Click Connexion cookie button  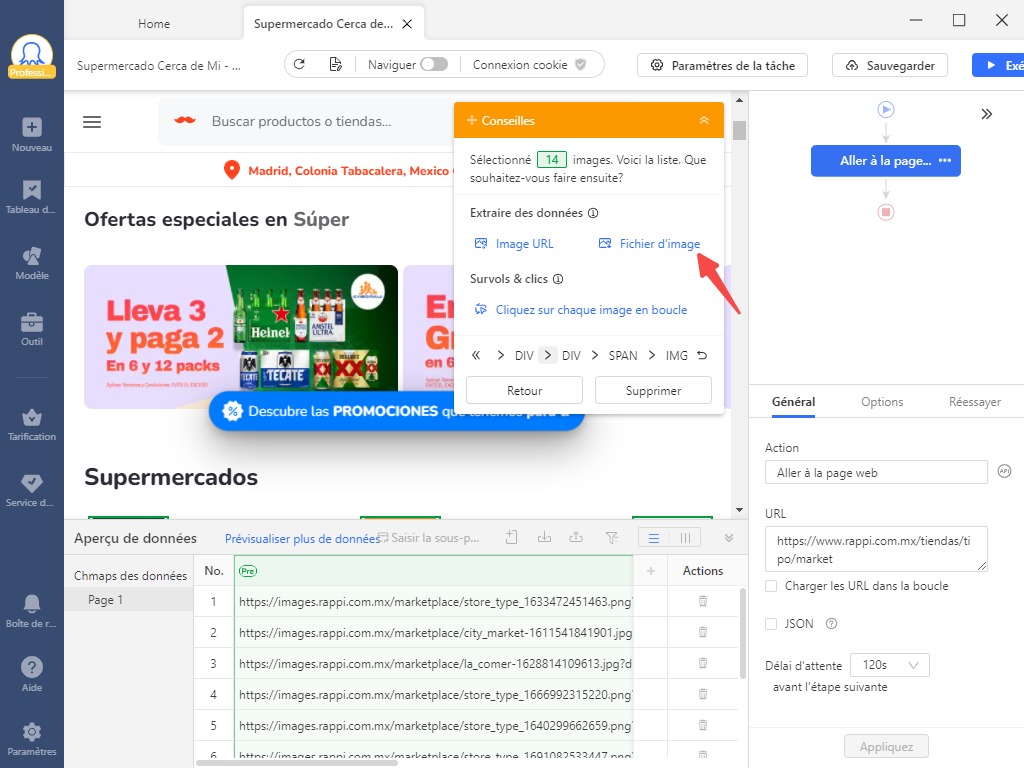pyautogui.click(x=529, y=65)
